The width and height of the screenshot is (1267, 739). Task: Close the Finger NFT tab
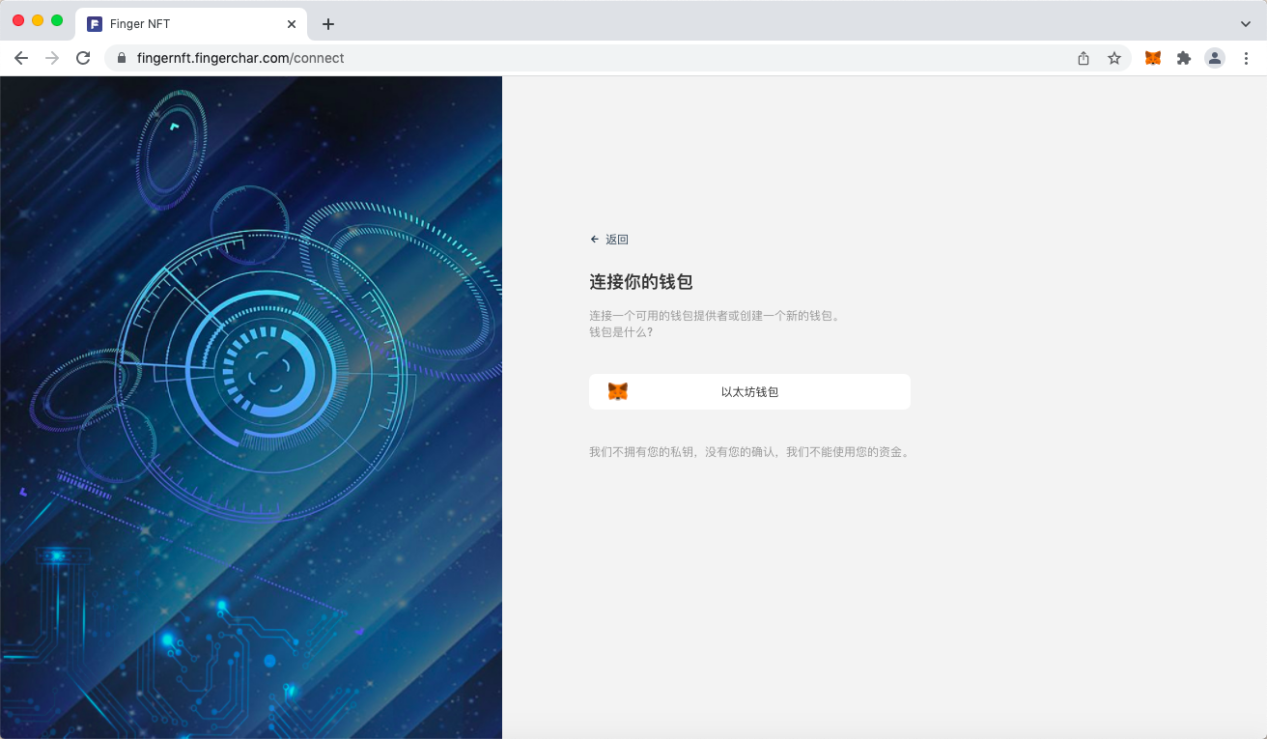point(291,24)
